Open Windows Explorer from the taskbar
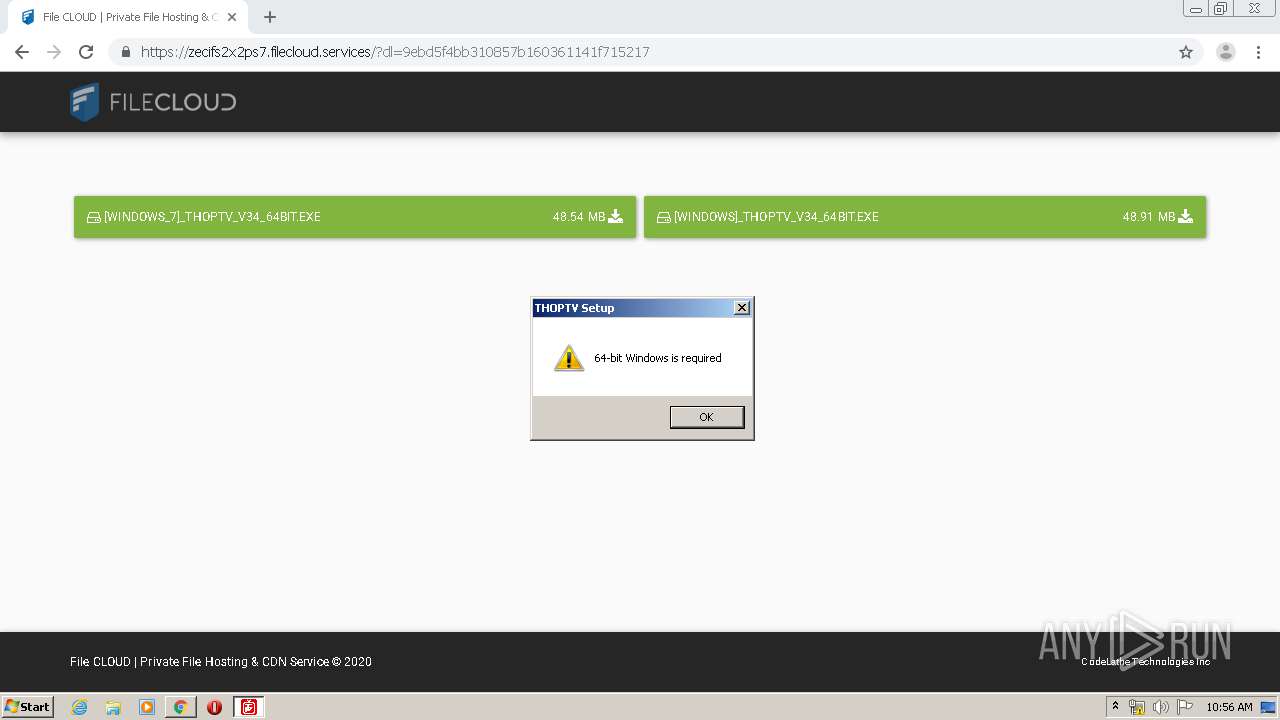The width and height of the screenshot is (1280, 720). [x=113, y=707]
